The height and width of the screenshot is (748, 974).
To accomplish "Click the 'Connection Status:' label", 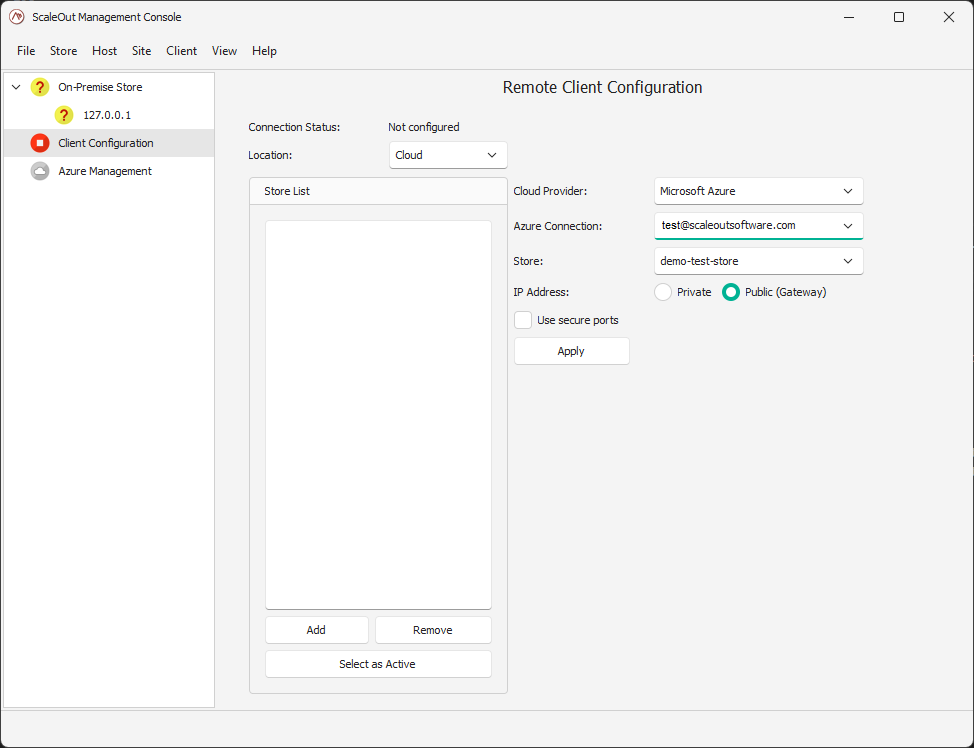I will coord(294,127).
